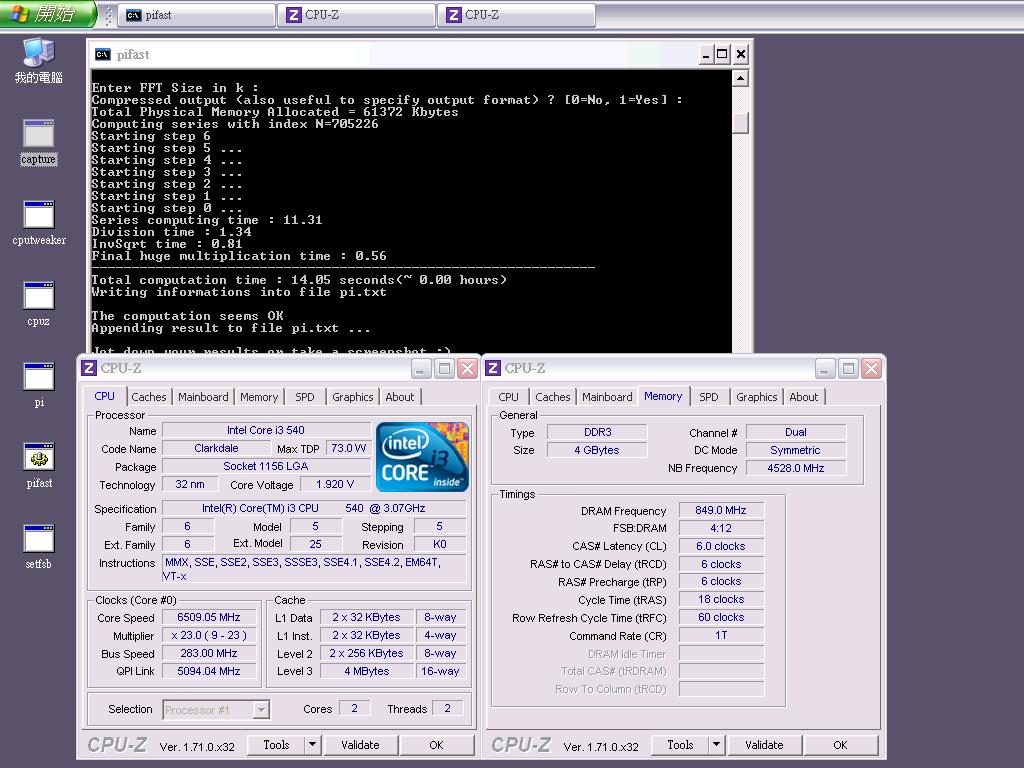This screenshot has height=768, width=1024.
Task: Open the 我的電腦 desktop icon
Action: pyautogui.click(x=39, y=60)
